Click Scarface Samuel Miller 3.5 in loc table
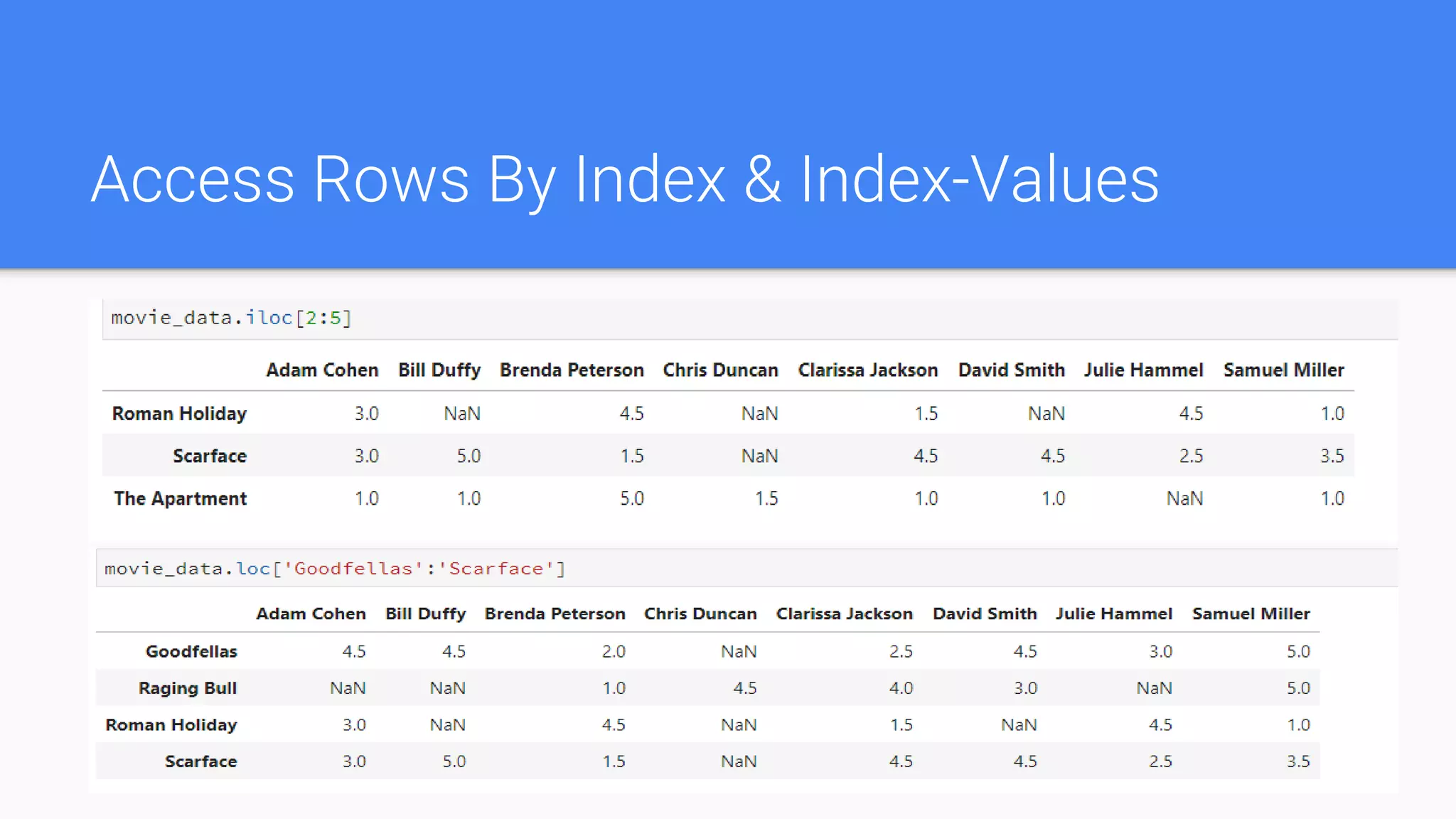1456x819 pixels. [x=1299, y=761]
